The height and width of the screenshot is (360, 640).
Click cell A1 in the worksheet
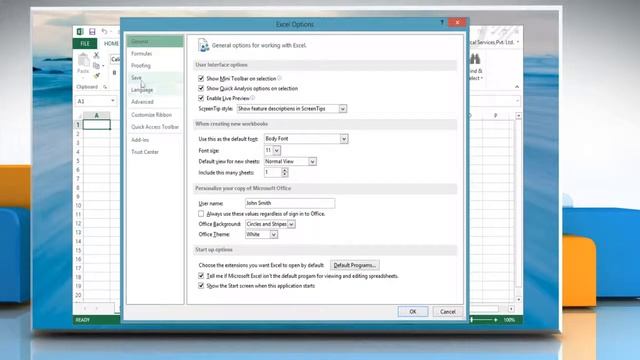pyautogui.click(x=97, y=124)
